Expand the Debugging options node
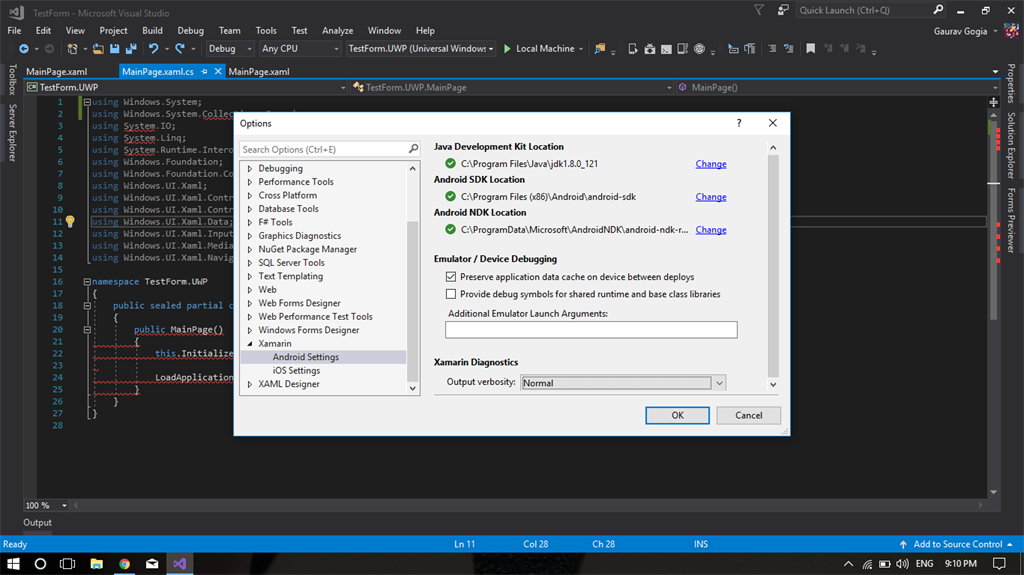This screenshot has height=575, width=1024. pyautogui.click(x=249, y=169)
